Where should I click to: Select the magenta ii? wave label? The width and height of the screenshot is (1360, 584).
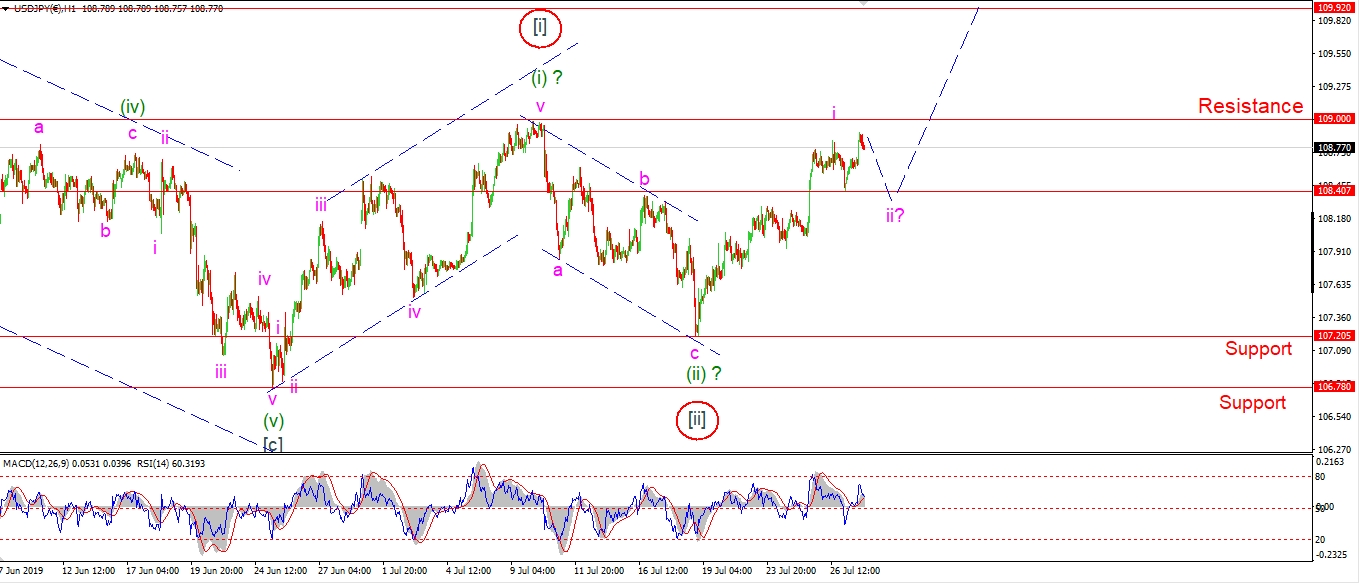pos(894,215)
